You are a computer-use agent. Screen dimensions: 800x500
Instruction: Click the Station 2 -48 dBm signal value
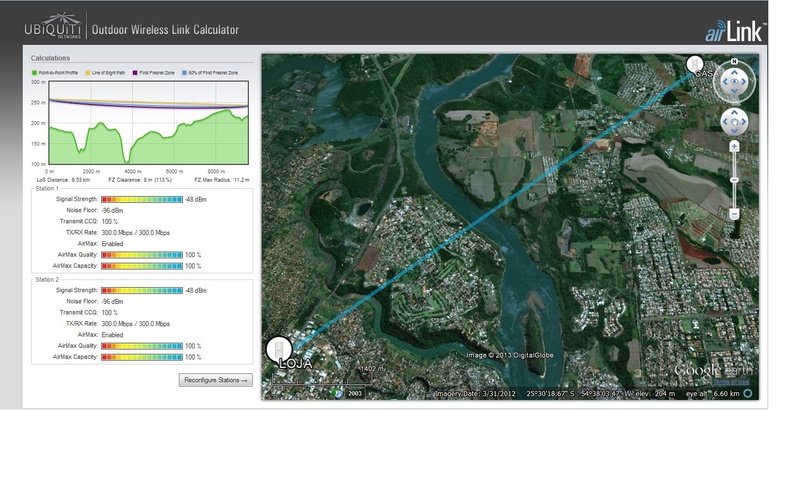coord(196,290)
